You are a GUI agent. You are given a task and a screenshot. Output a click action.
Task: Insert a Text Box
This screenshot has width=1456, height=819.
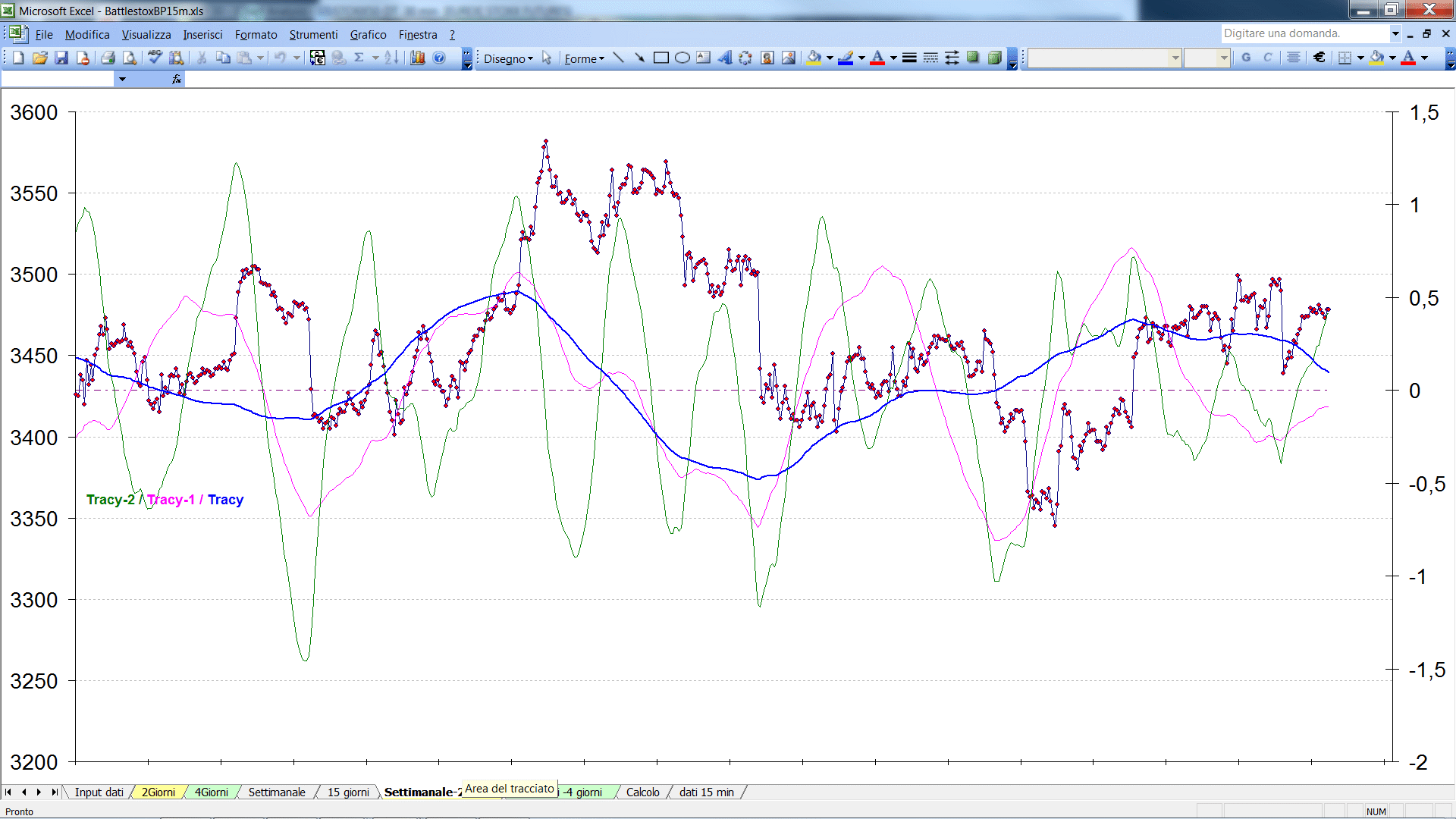coord(703,58)
